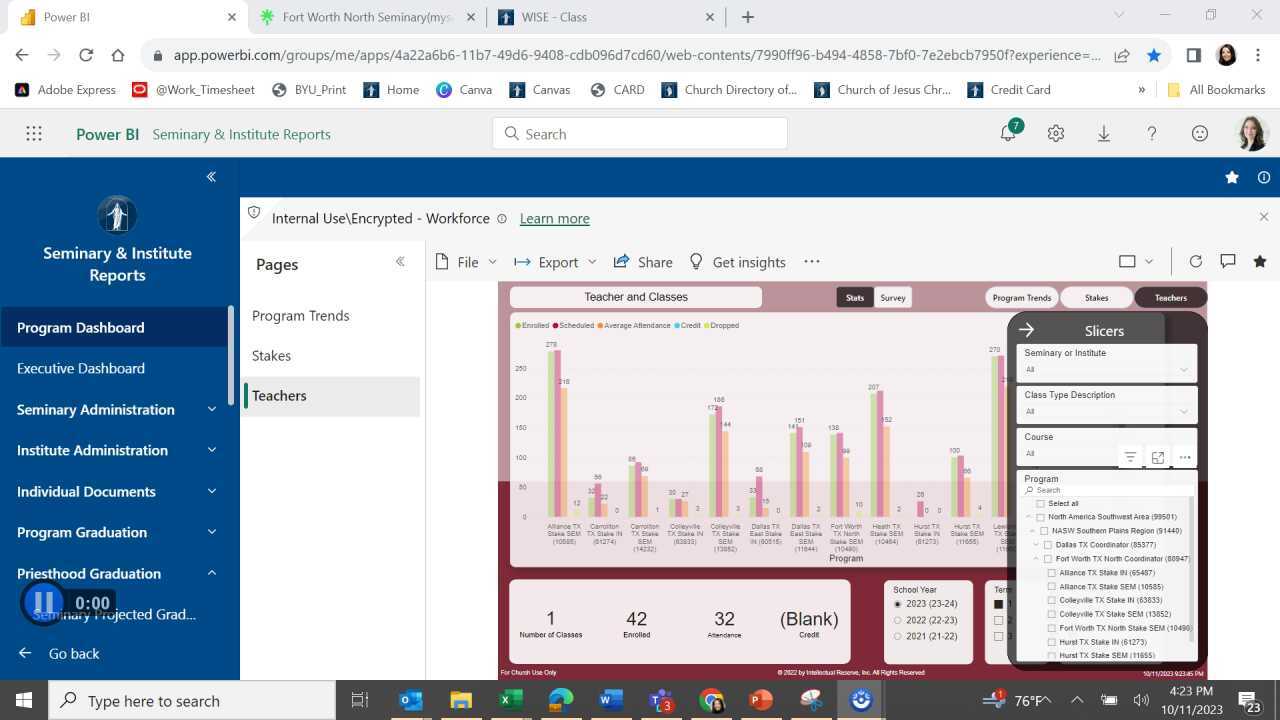The width and height of the screenshot is (1280, 720).
Task: Click the Learn more link
Action: 554,218
